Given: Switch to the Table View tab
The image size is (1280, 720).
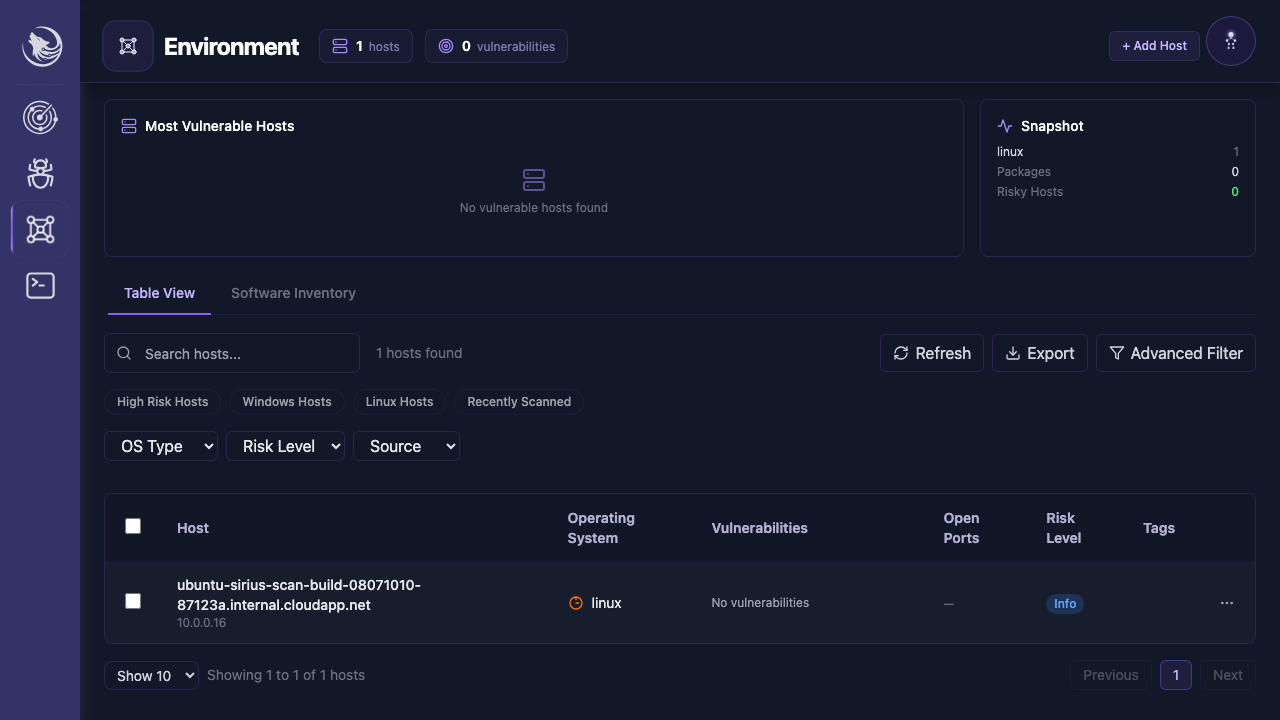Looking at the screenshot, I should click(x=159, y=293).
